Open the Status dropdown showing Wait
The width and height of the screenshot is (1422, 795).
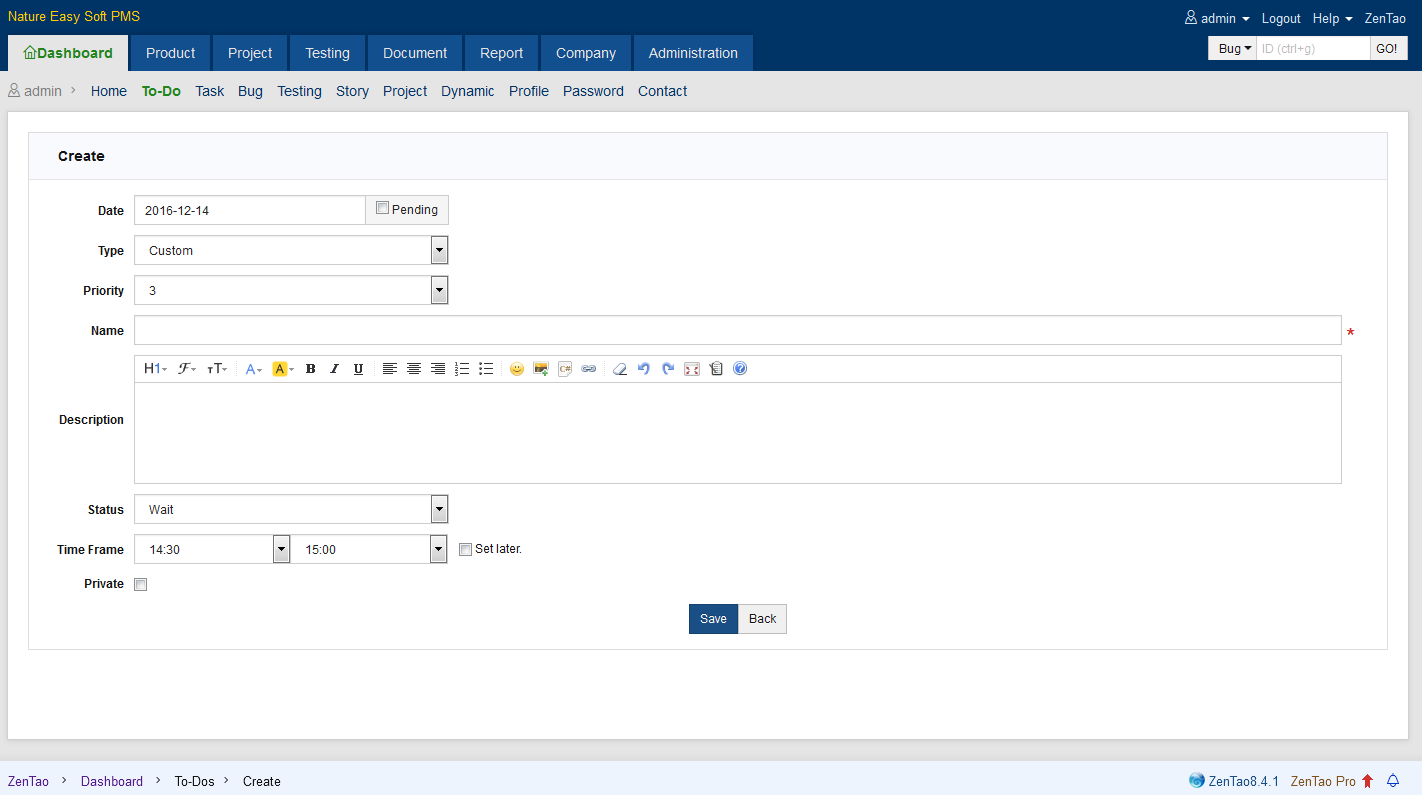[291, 509]
